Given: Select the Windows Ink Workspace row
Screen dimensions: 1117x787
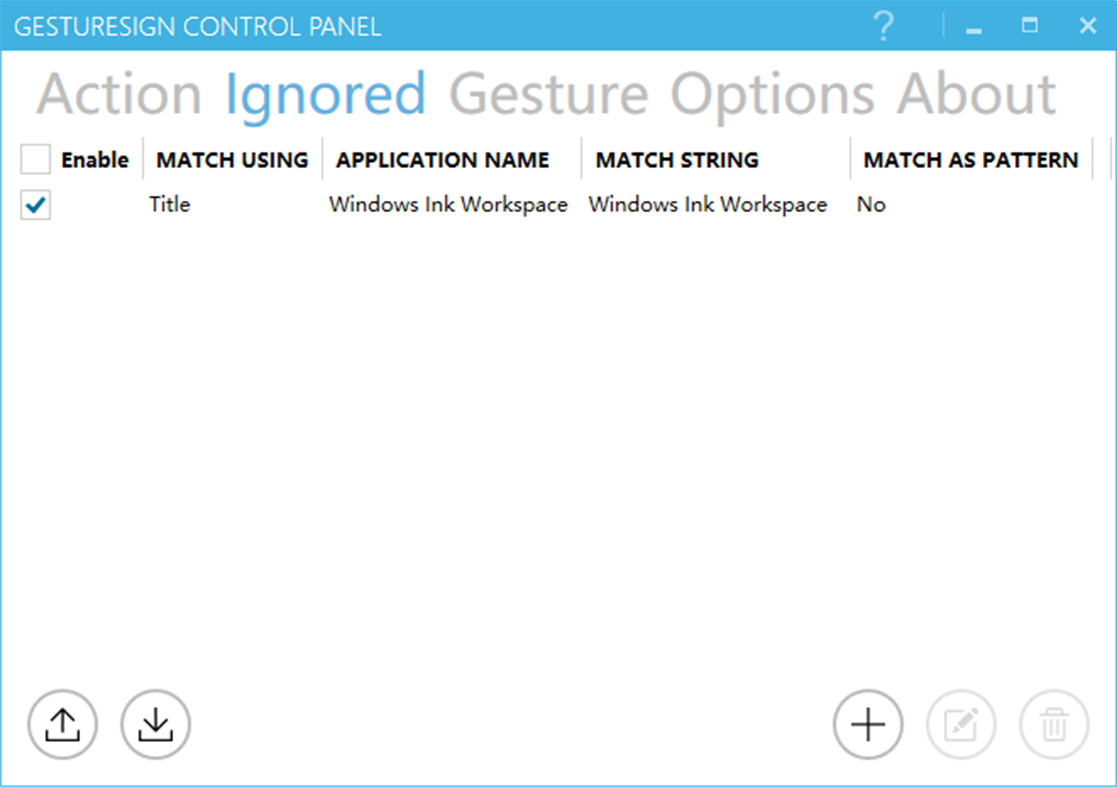Looking at the screenshot, I should coord(450,204).
